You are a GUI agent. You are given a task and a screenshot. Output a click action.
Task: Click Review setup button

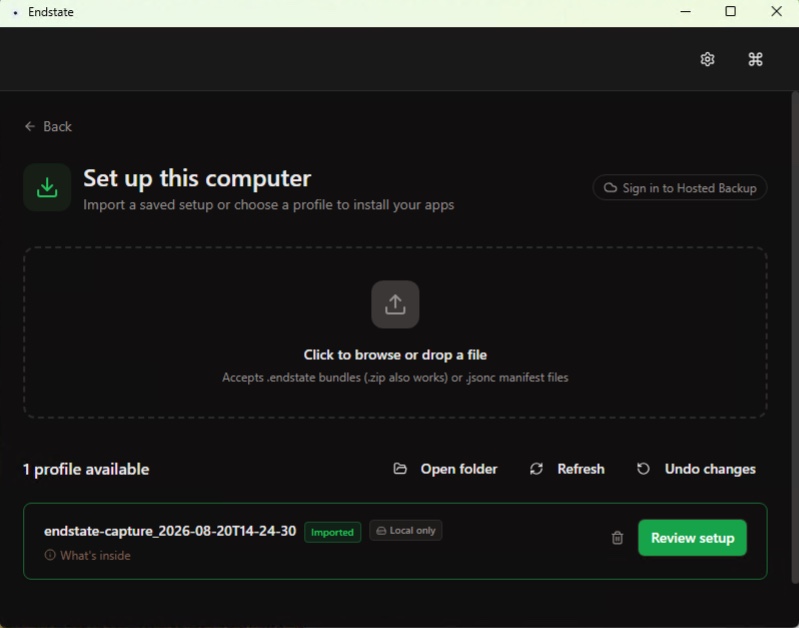[693, 538]
